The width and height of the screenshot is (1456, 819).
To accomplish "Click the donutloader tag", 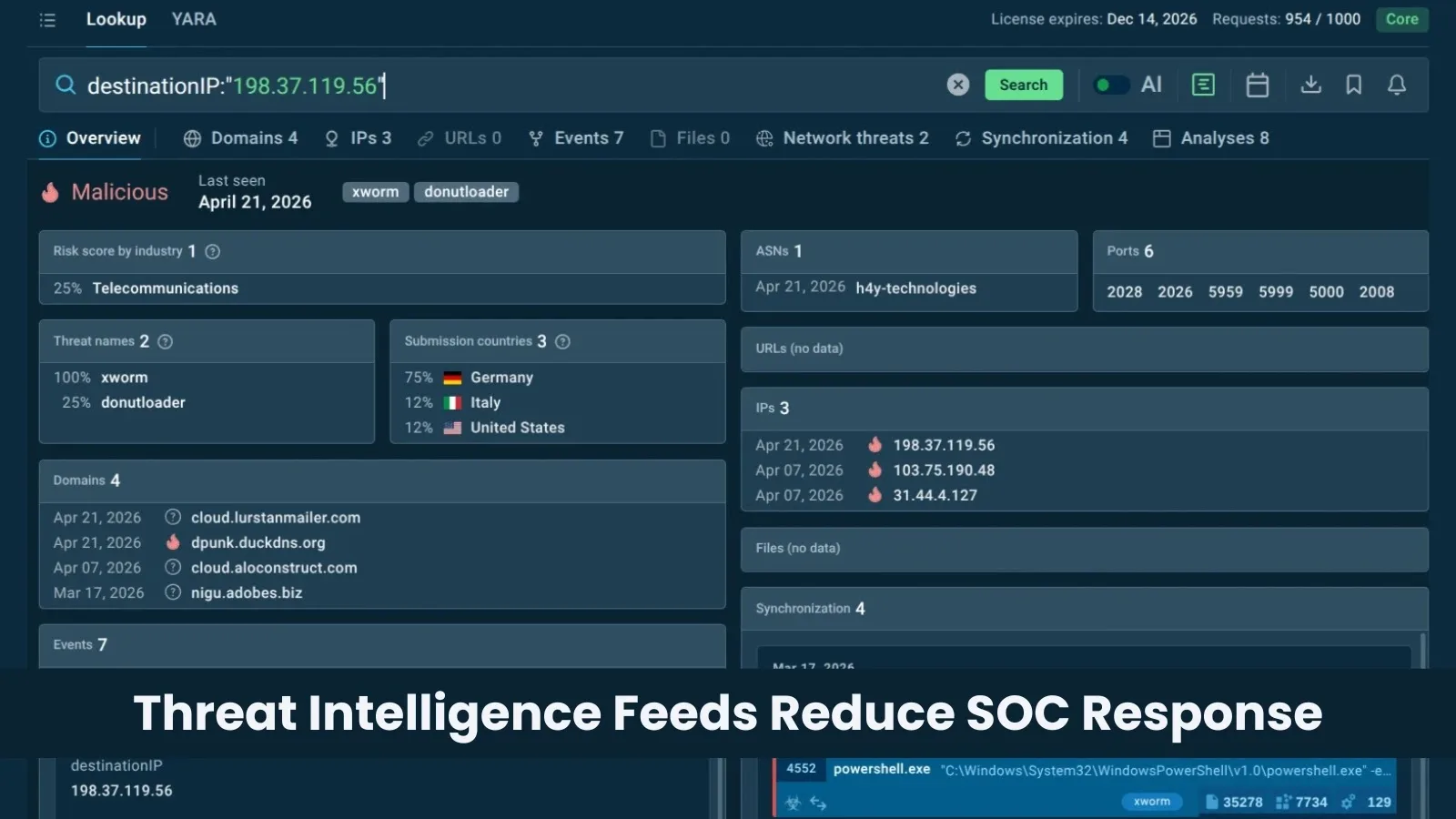I will click(466, 192).
